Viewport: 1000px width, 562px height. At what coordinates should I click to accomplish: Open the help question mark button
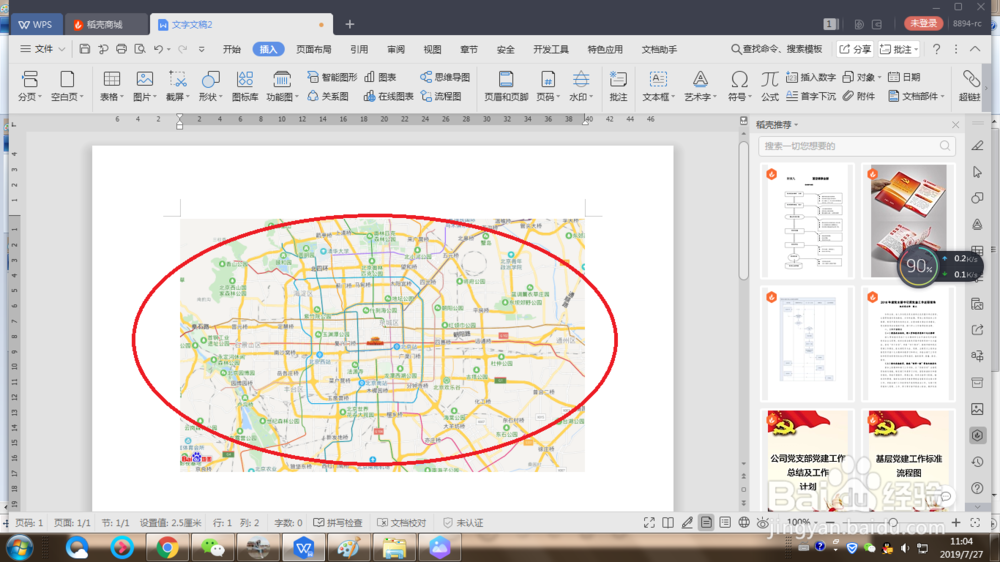coord(936,49)
